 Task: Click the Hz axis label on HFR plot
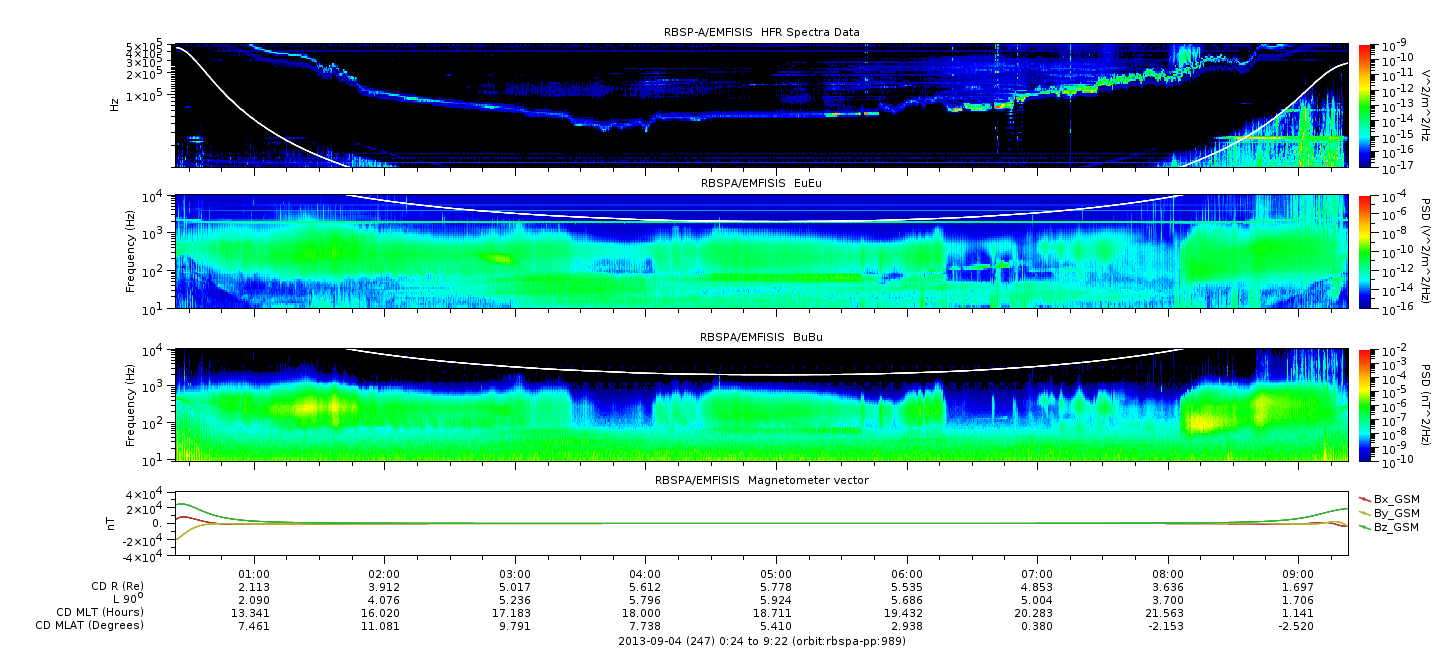[x=114, y=102]
